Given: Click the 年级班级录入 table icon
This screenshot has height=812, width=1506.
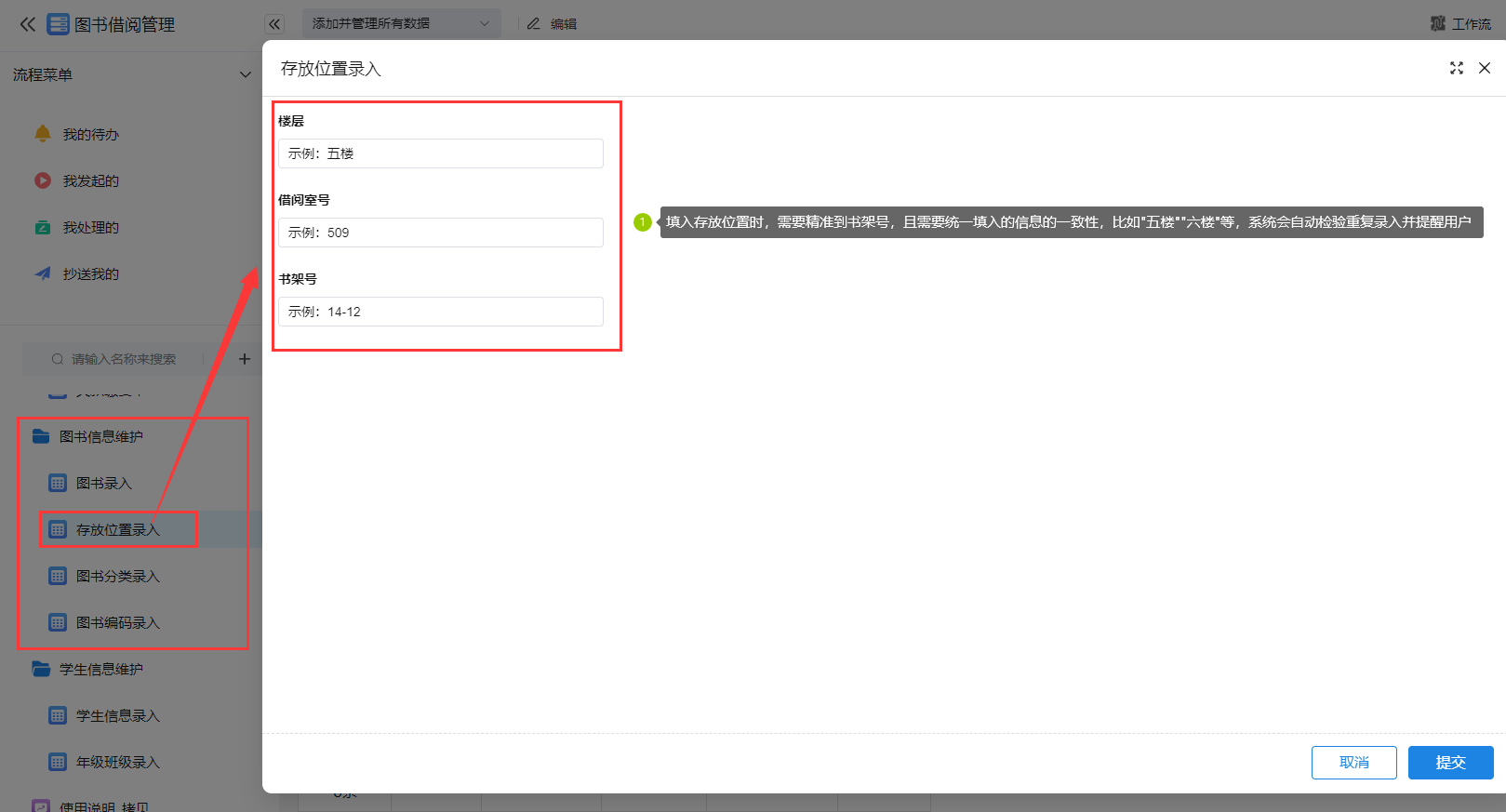Looking at the screenshot, I should [58, 762].
